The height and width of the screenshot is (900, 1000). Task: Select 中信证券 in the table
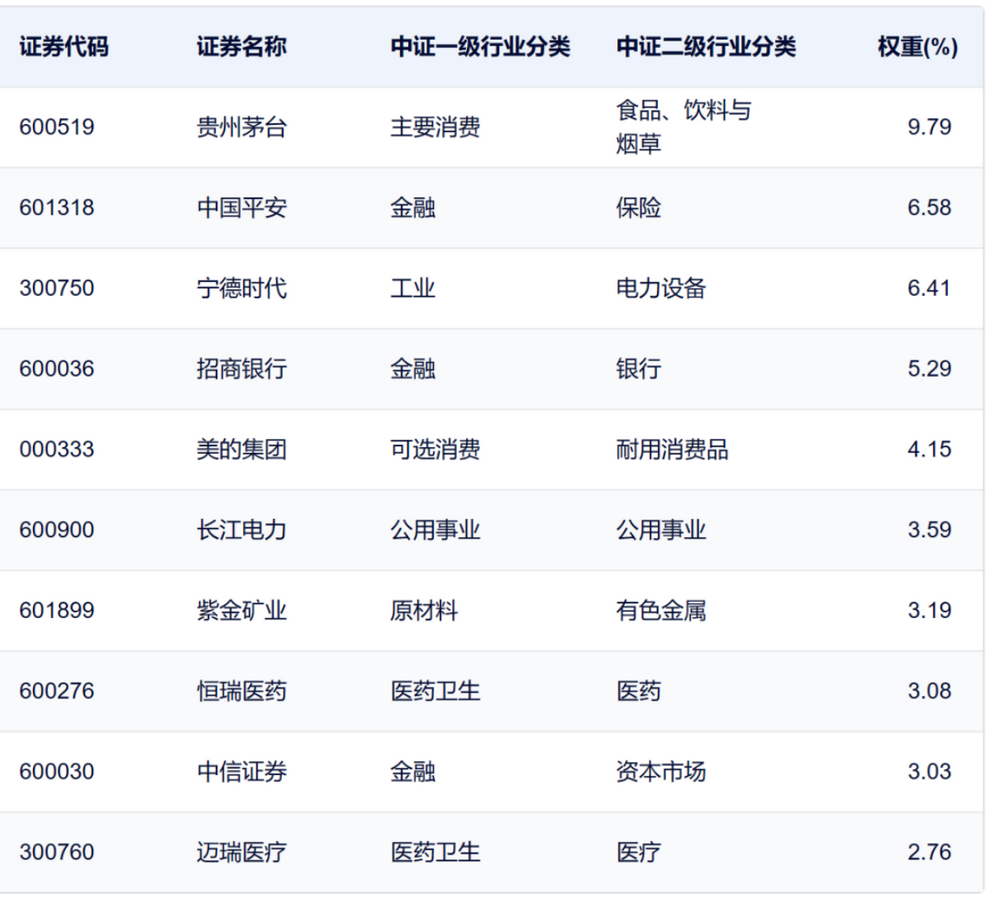(x=241, y=772)
